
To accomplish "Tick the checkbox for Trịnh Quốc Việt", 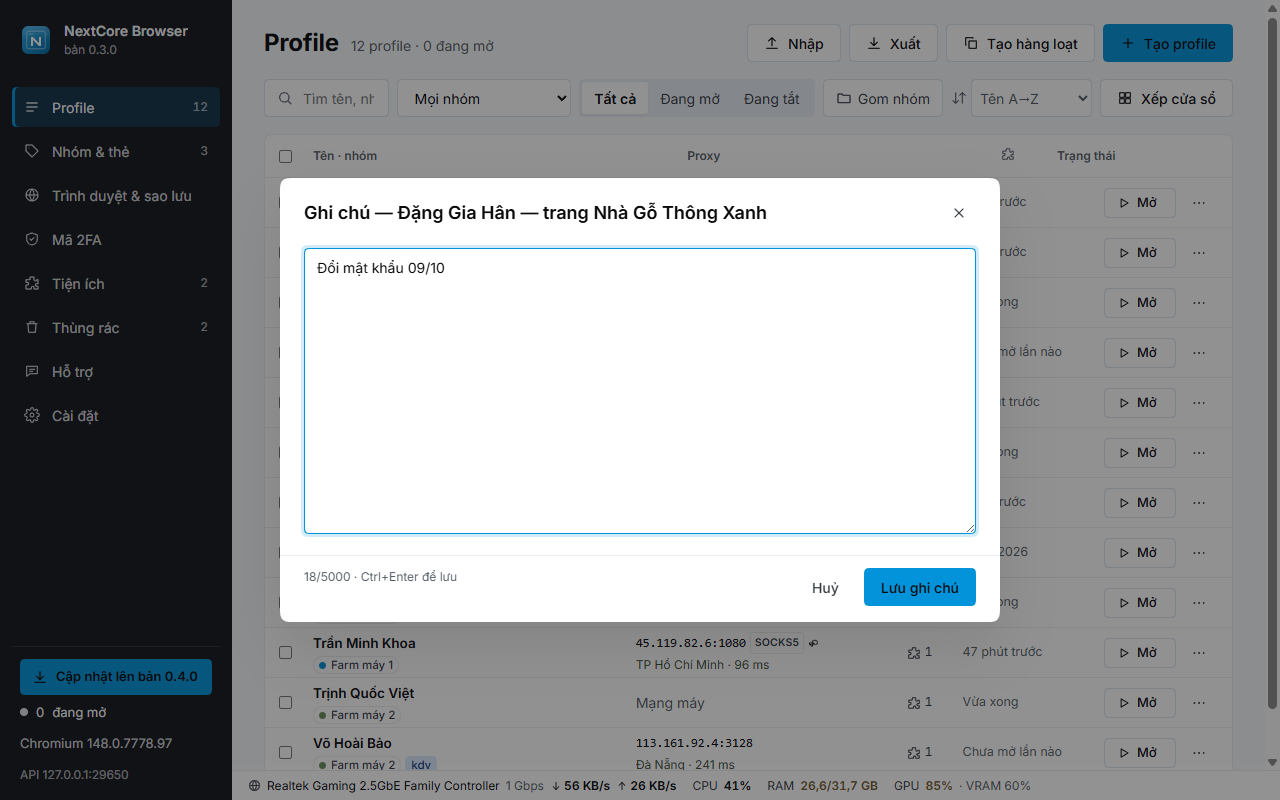I will coord(286,702).
